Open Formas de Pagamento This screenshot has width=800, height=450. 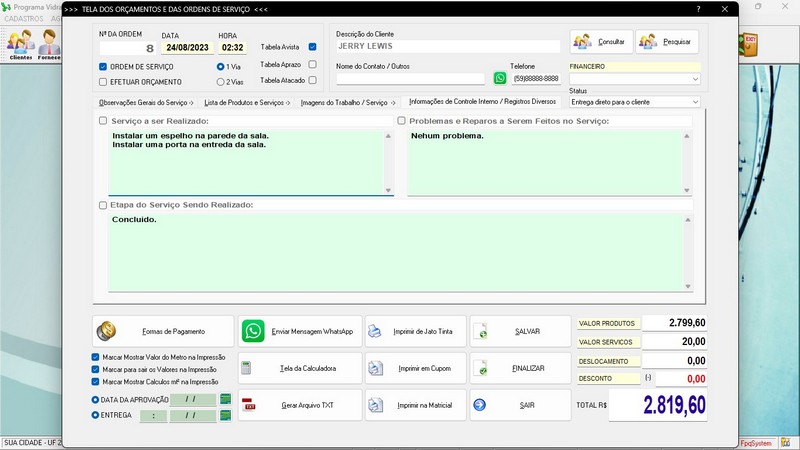pyautogui.click(x=163, y=331)
